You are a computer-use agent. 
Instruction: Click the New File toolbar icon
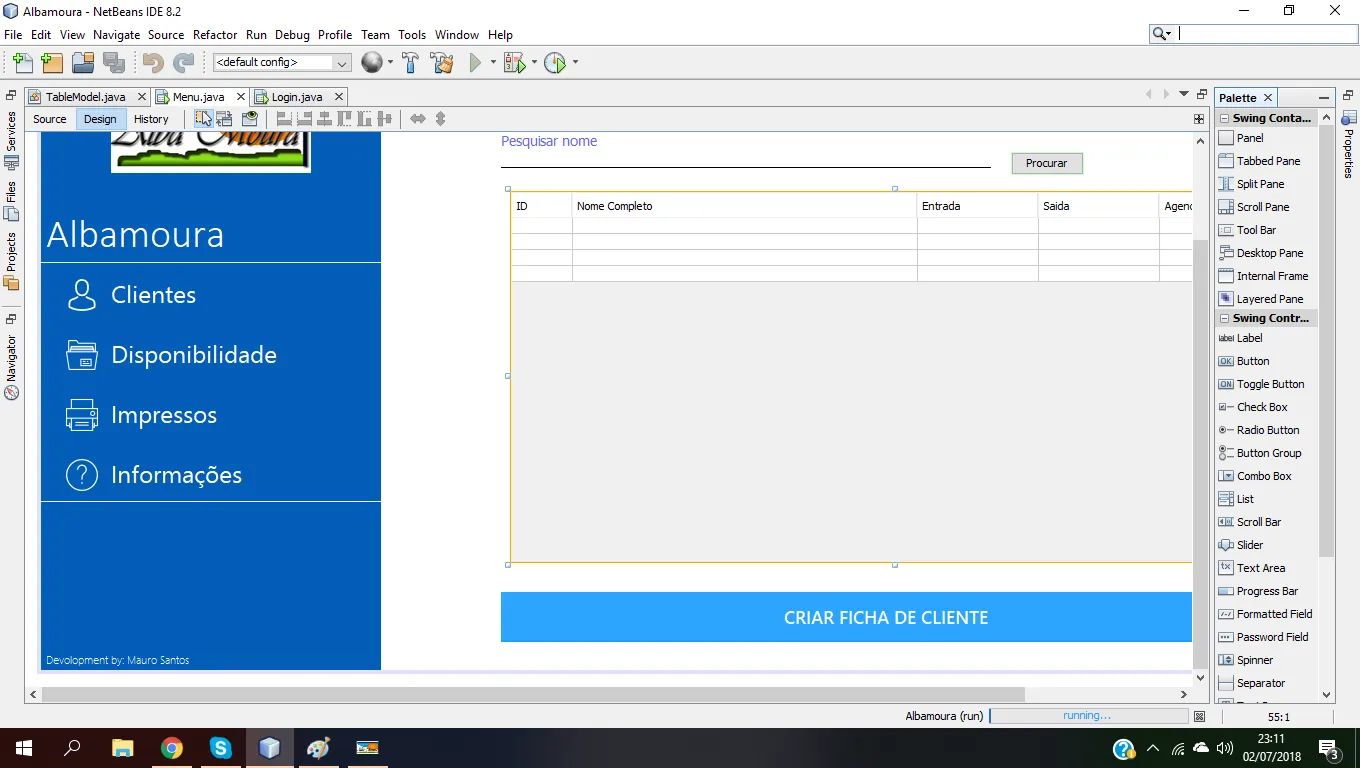click(x=22, y=63)
